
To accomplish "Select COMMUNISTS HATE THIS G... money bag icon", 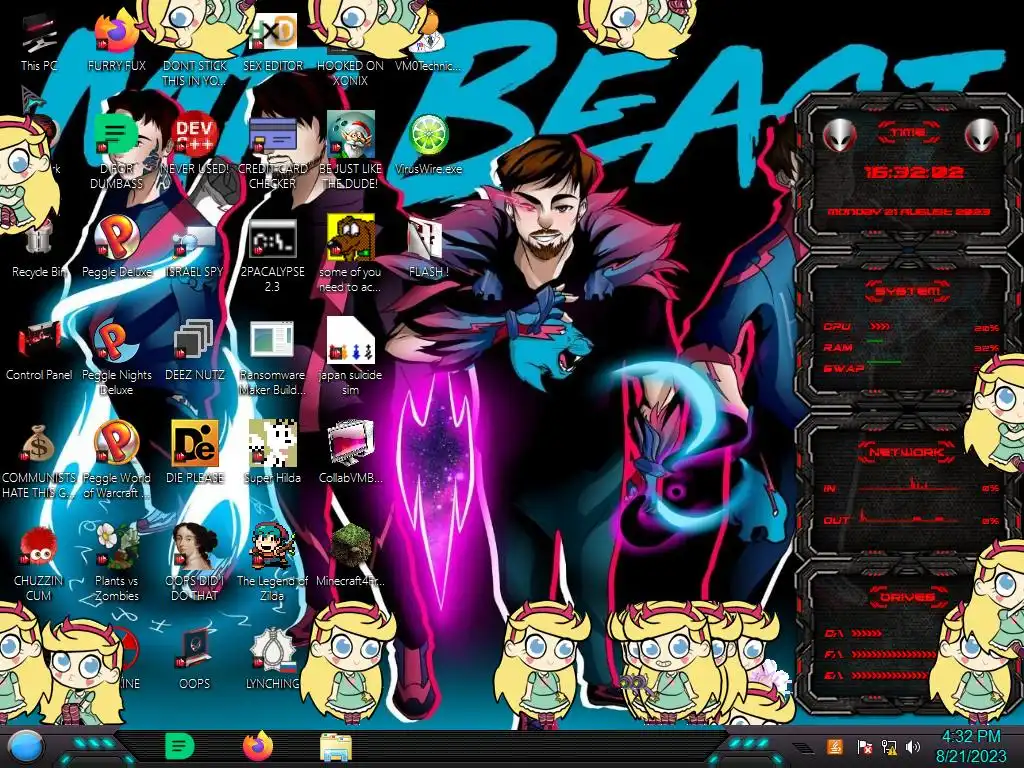I will coord(39,461).
